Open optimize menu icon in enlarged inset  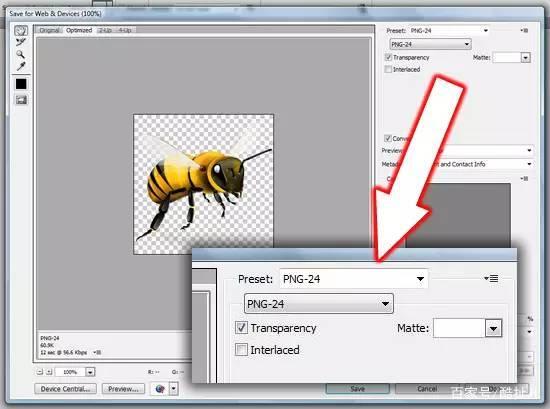[x=491, y=279]
